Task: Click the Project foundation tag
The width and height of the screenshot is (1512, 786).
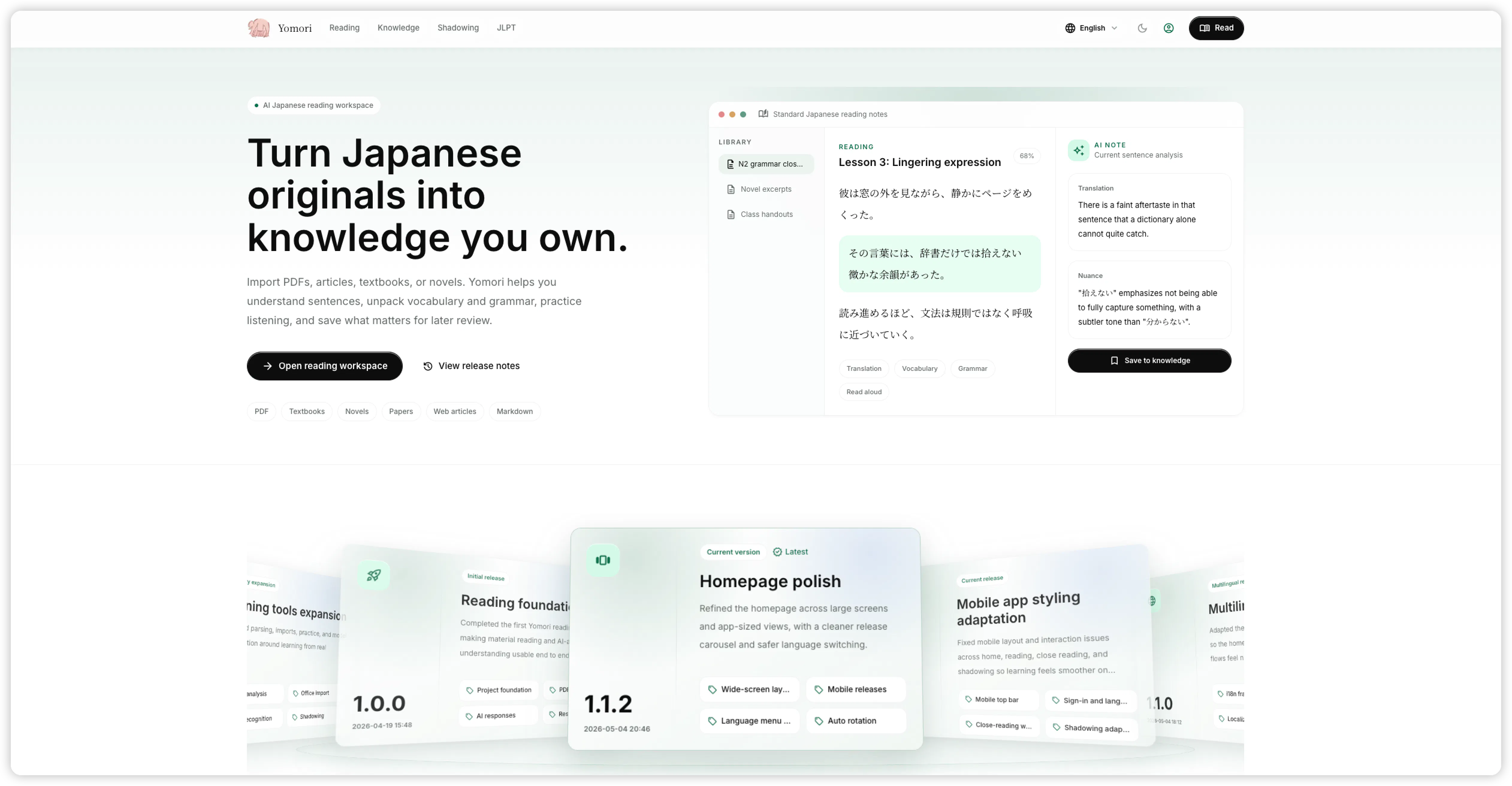Action: (x=498, y=690)
